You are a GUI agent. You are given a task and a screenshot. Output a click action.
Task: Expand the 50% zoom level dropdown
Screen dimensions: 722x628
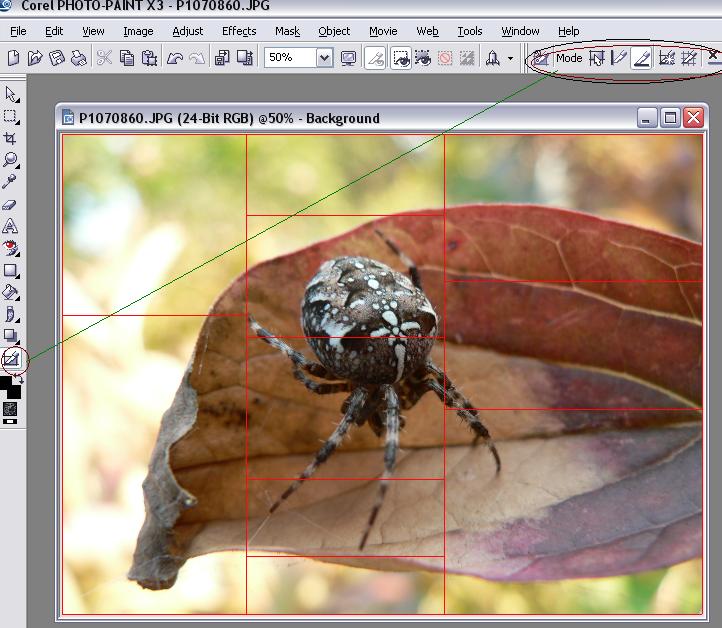[324, 58]
